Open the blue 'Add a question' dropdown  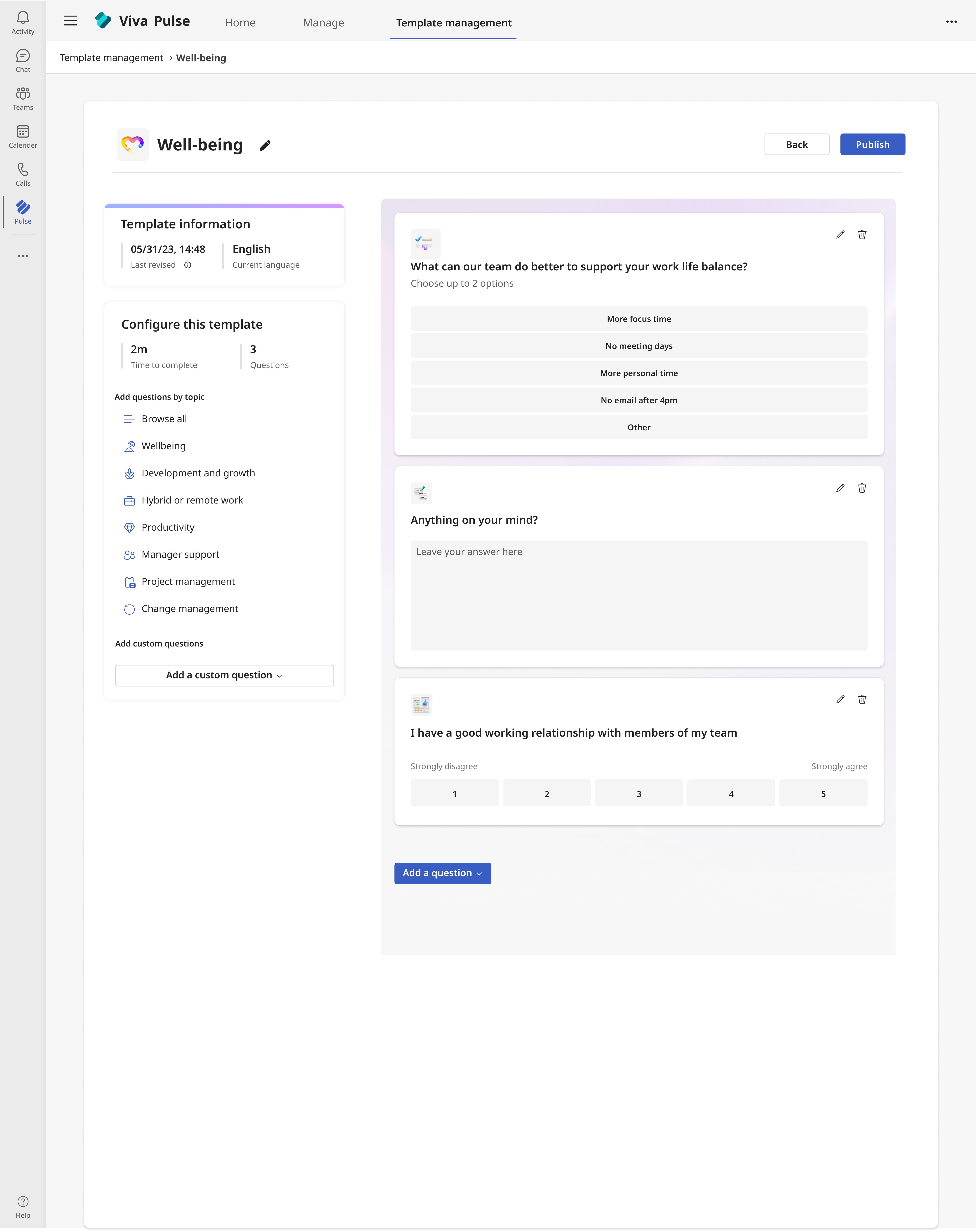[442, 873]
